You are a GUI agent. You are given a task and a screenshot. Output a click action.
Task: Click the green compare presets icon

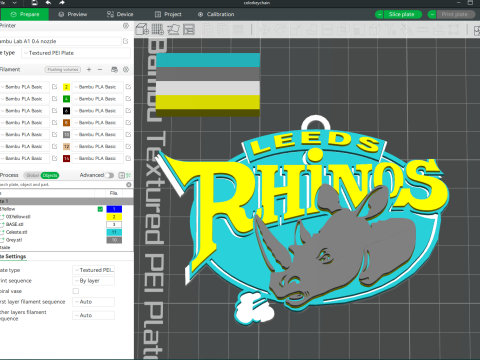(129, 175)
